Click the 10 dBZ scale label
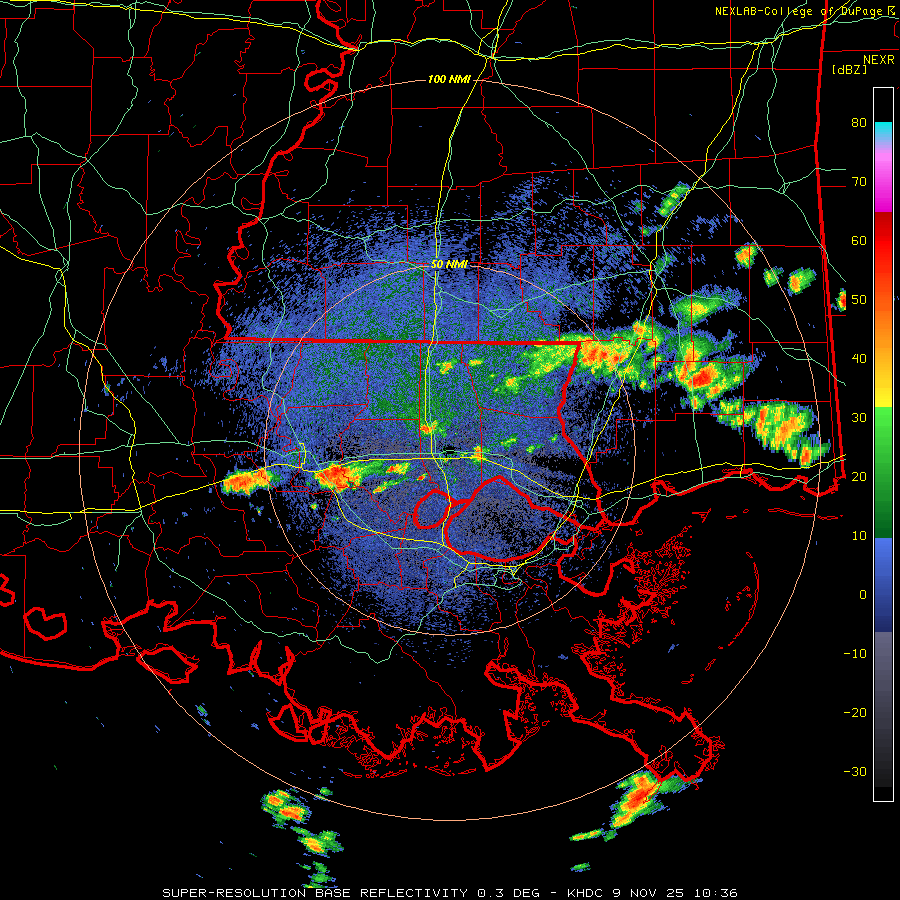The height and width of the screenshot is (900, 900). click(x=859, y=536)
